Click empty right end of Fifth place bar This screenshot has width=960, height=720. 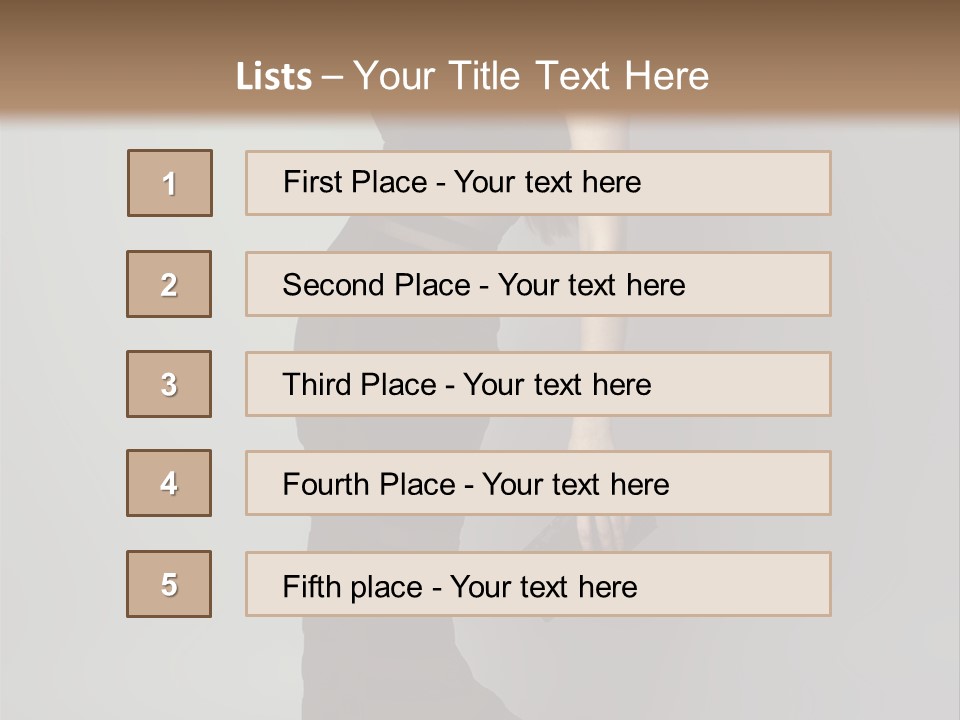[760, 584]
